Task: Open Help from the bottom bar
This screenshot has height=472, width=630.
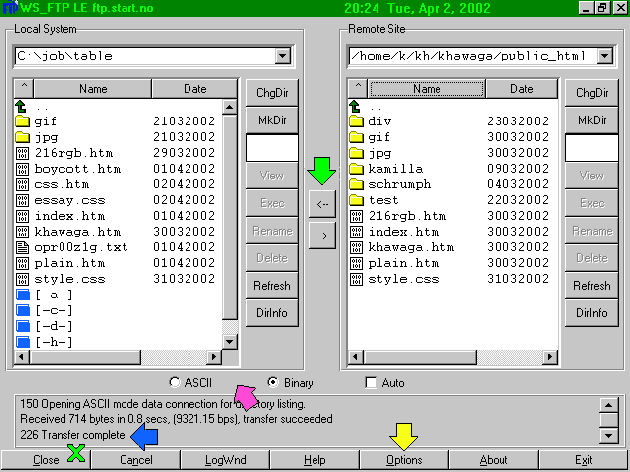Action: pos(315,460)
